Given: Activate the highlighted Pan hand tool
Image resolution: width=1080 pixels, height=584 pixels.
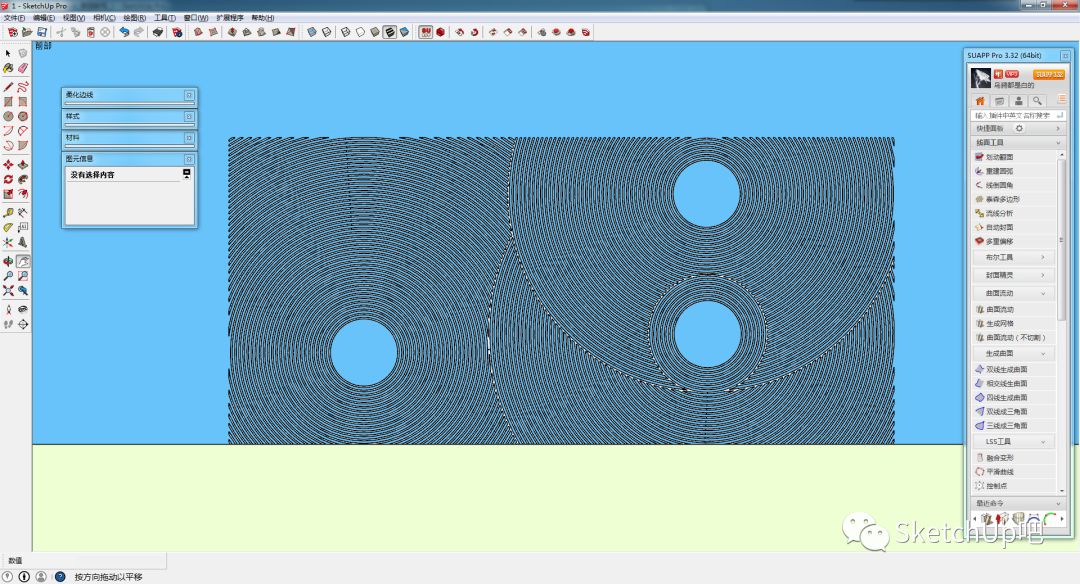Looking at the screenshot, I should 23,261.
